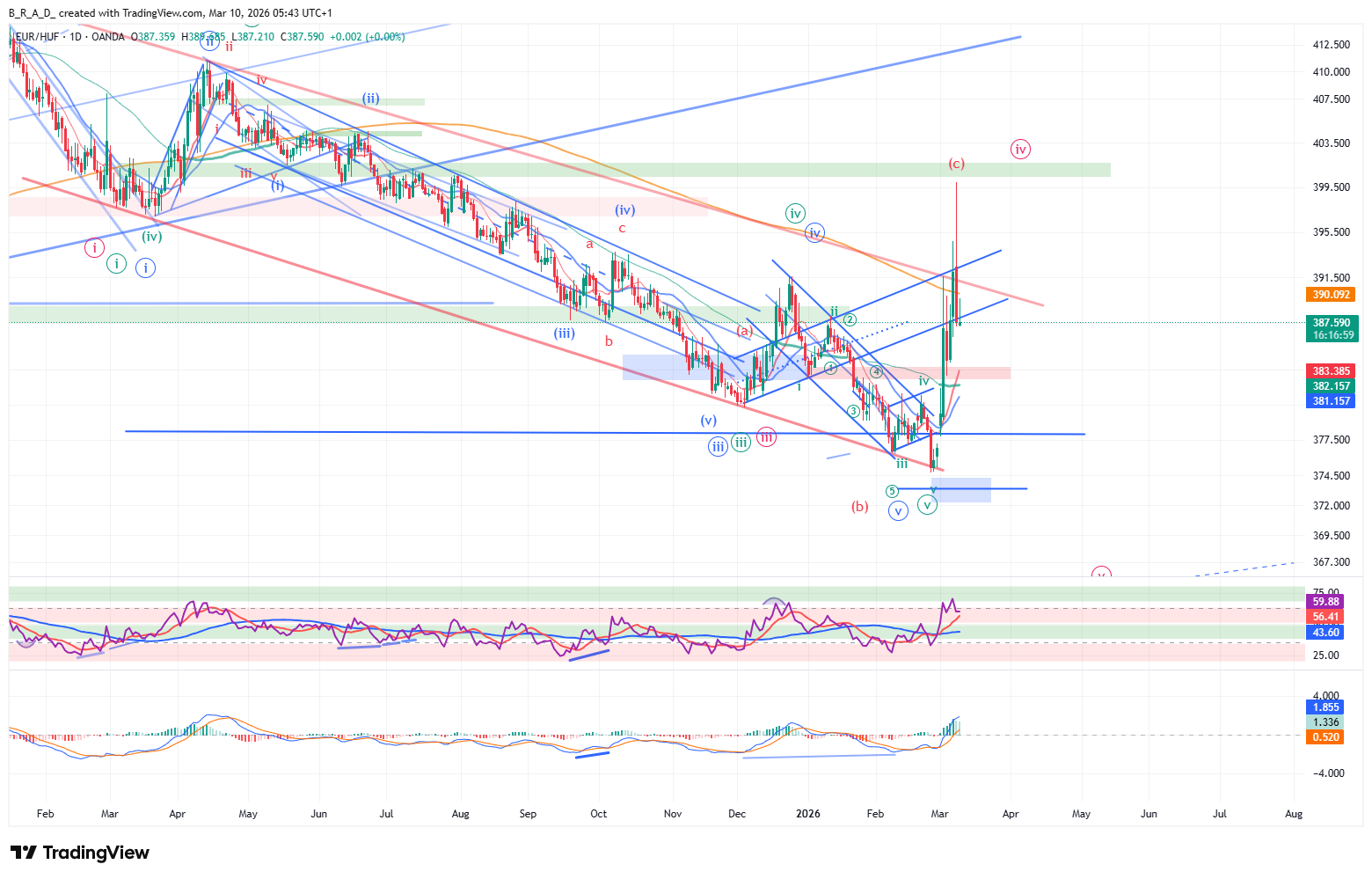
Task: Click the orange MACD signal value 0.520
Action: pyautogui.click(x=1325, y=737)
